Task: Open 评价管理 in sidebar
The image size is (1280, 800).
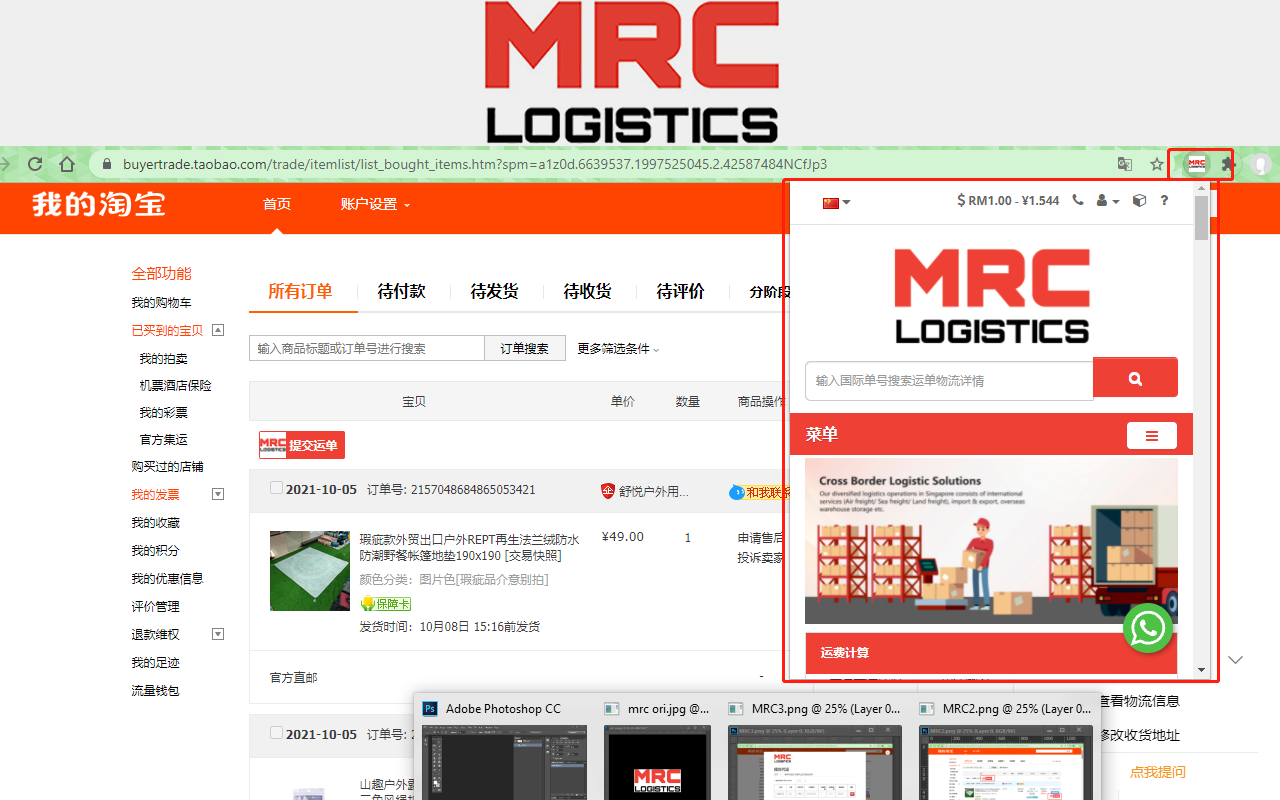Action: (155, 606)
